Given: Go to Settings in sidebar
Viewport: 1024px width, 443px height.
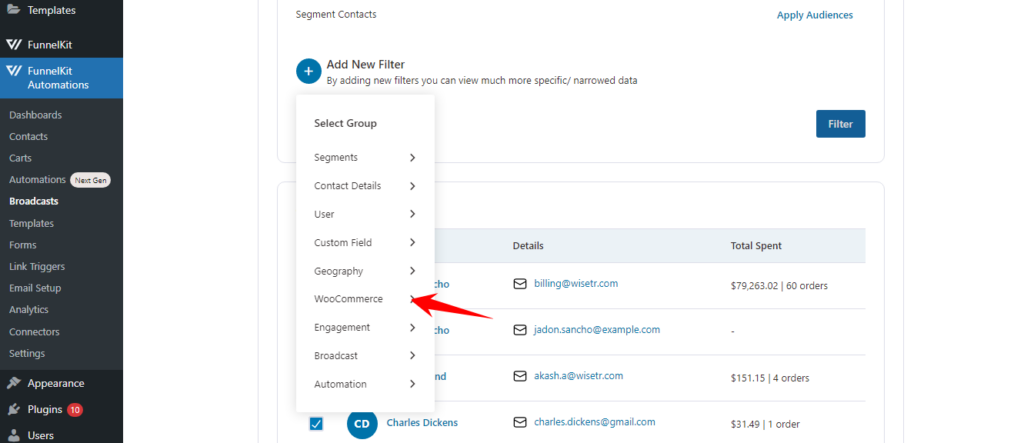Looking at the screenshot, I should pyautogui.click(x=27, y=353).
